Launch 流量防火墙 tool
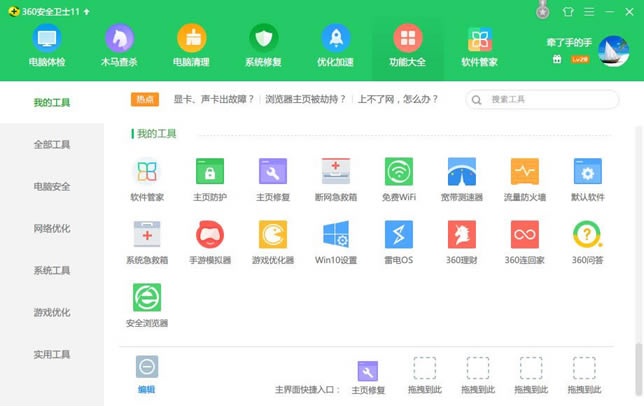 [524, 178]
